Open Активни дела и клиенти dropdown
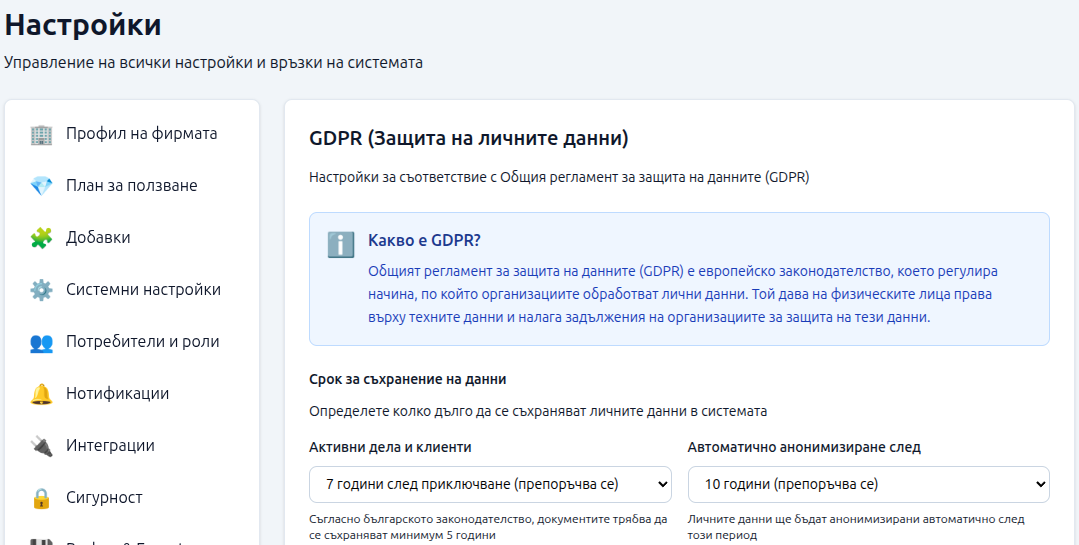The width and height of the screenshot is (1079, 545). pos(490,484)
